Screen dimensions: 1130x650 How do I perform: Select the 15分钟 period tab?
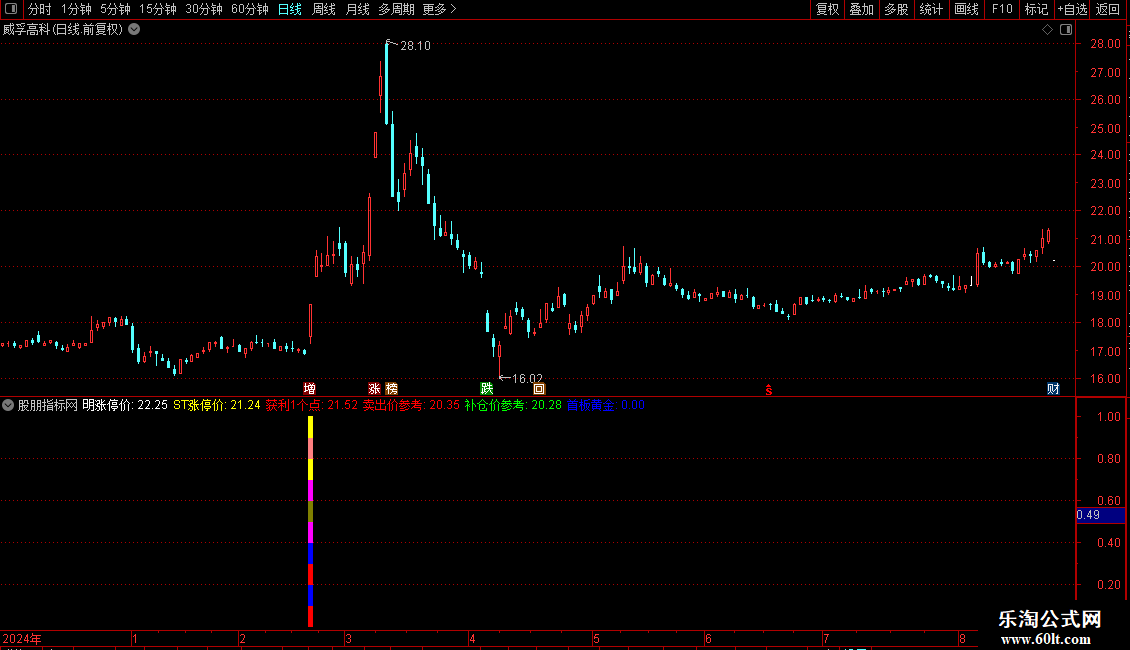pos(158,9)
